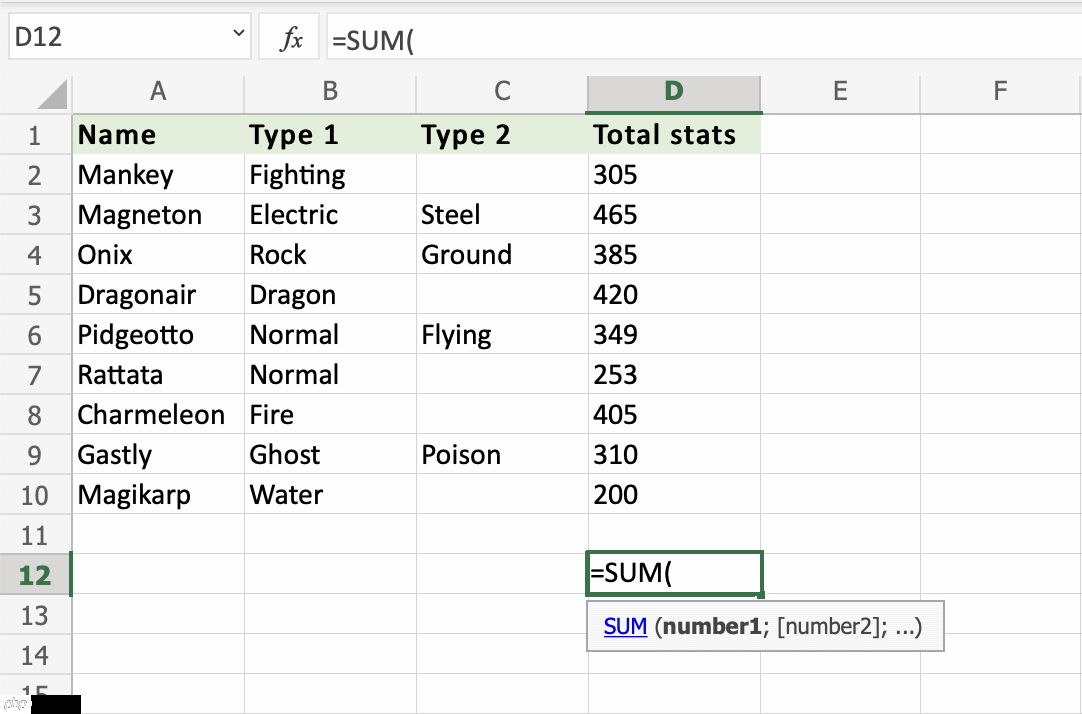
Task: Click the Type 1 header cell
Action: click(x=330, y=135)
